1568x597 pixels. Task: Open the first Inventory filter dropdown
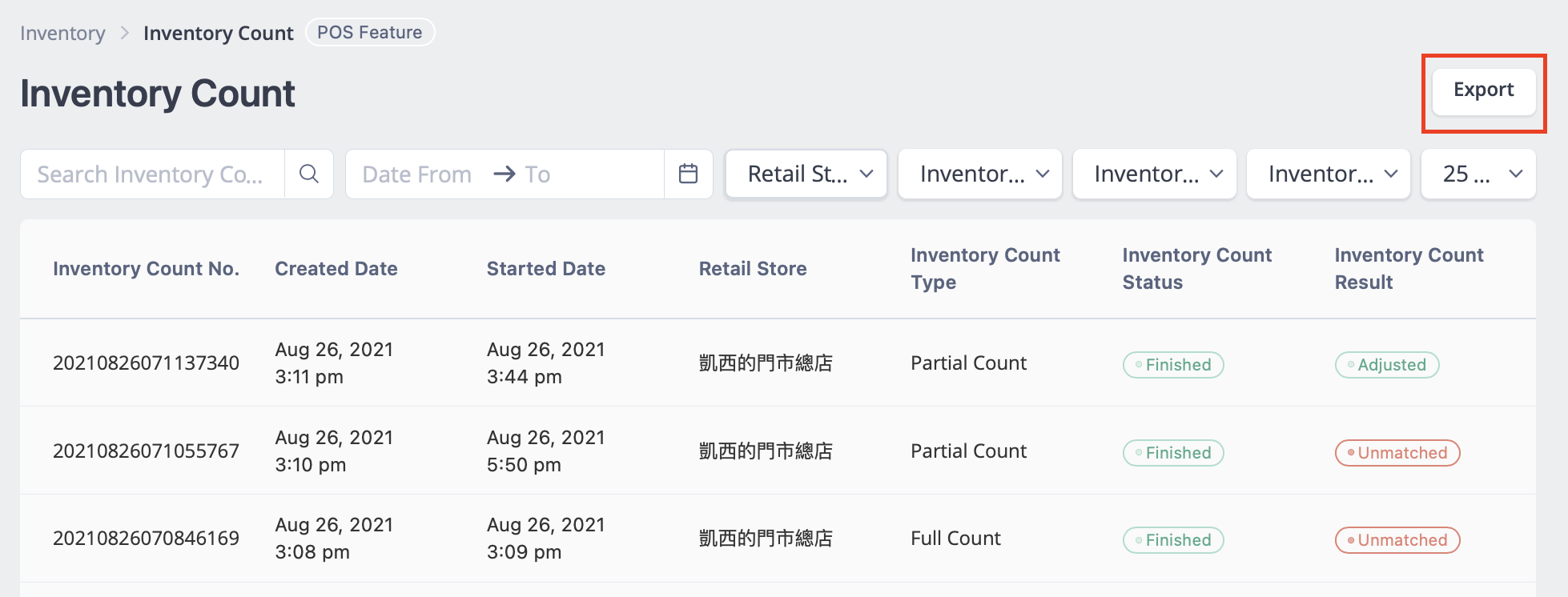coord(980,174)
